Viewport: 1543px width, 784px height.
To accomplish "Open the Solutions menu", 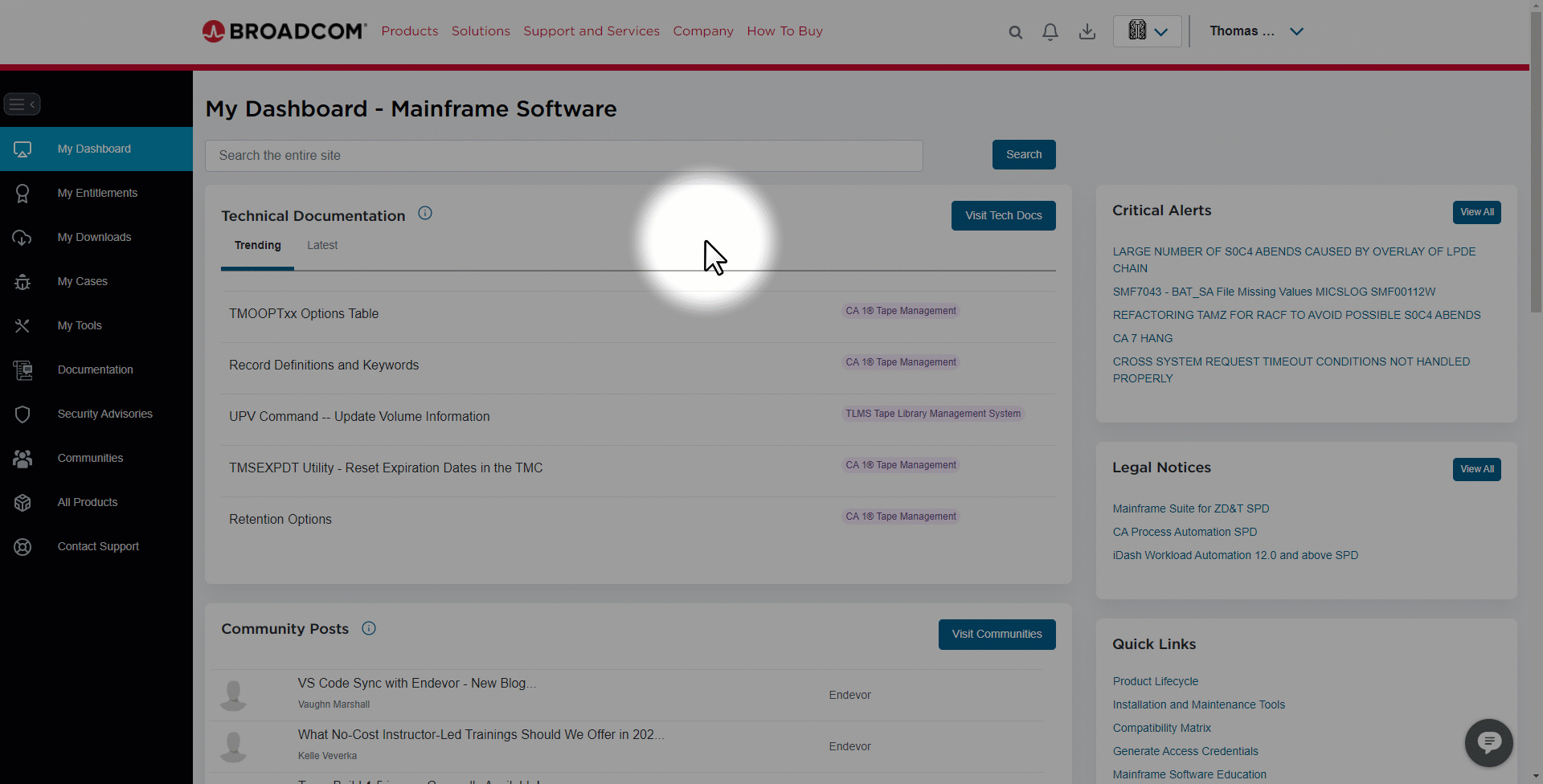I will [x=481, y=31].
